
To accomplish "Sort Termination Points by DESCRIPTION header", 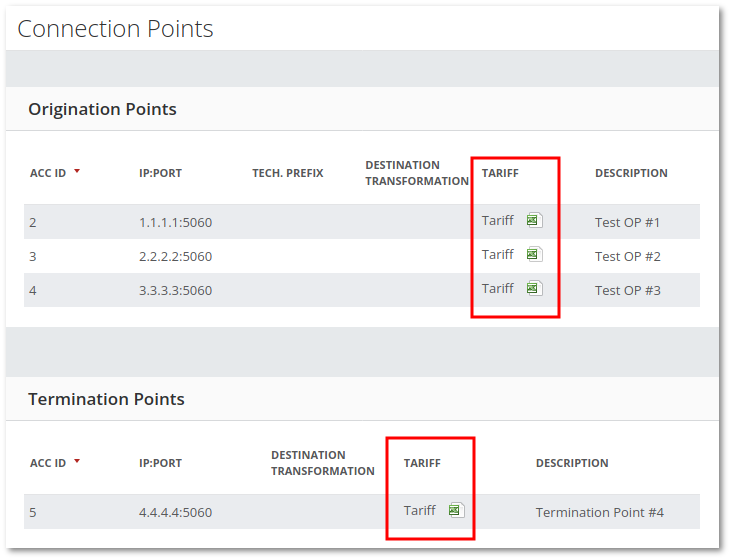I will (572, 463).
